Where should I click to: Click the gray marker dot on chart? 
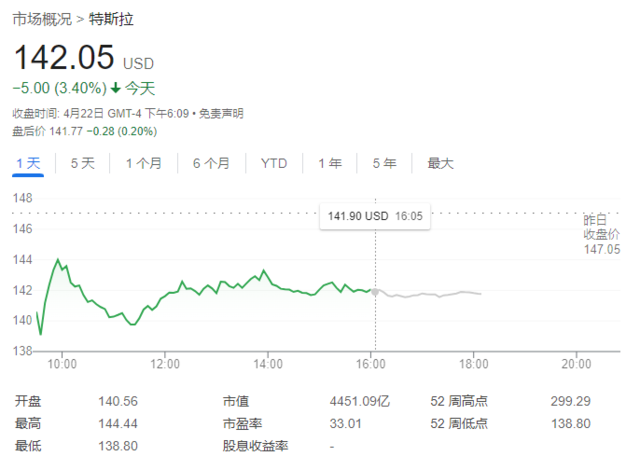tap(375, 292)
